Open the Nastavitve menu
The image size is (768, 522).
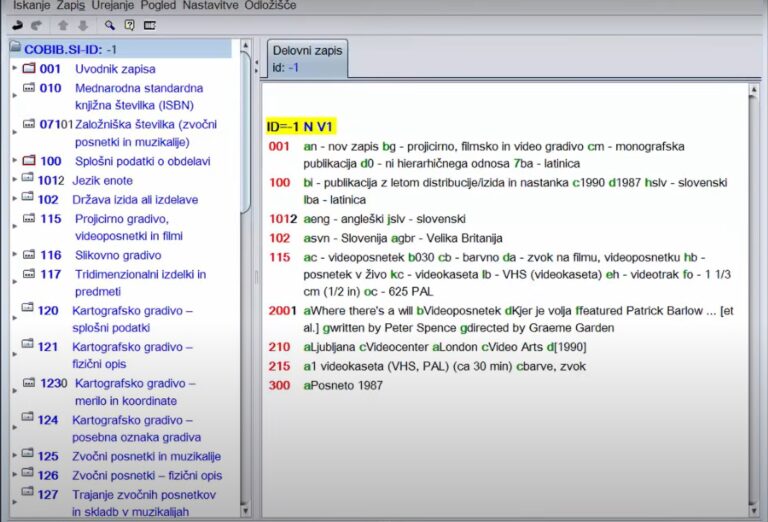210,6
